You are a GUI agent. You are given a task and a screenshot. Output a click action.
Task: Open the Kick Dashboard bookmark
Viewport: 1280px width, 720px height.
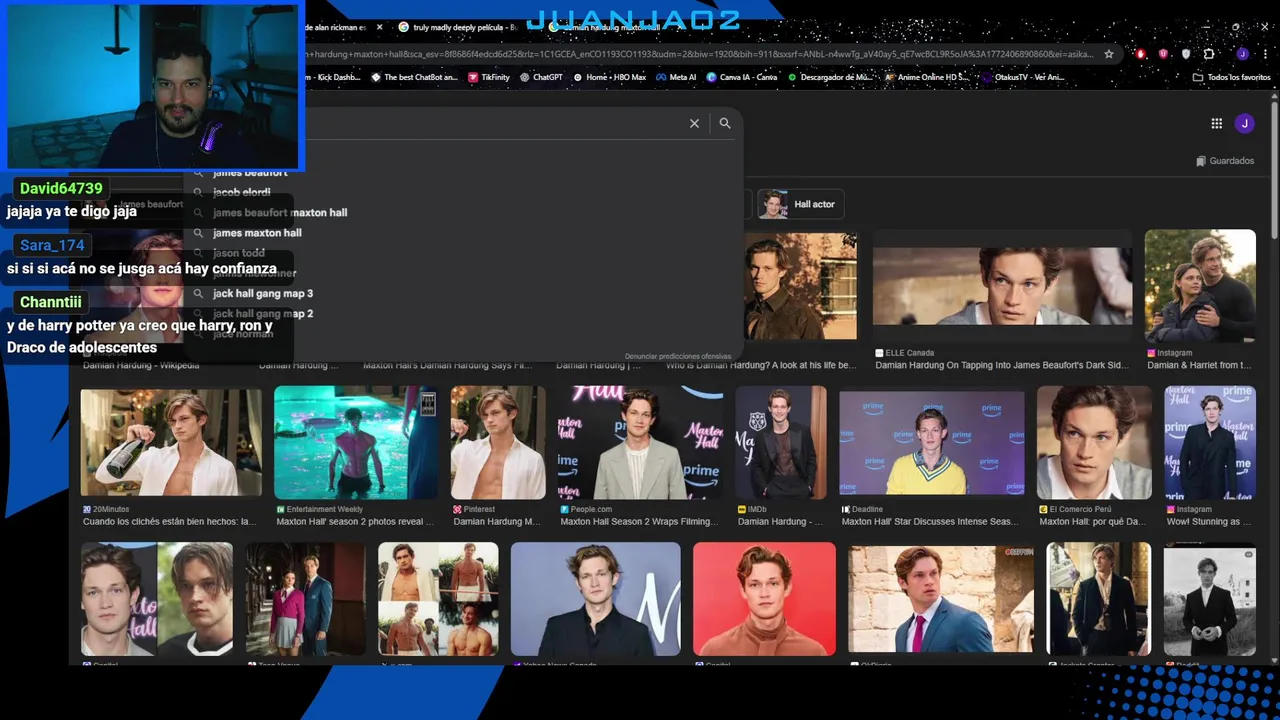pyautogui.click(x=334, y=77)
